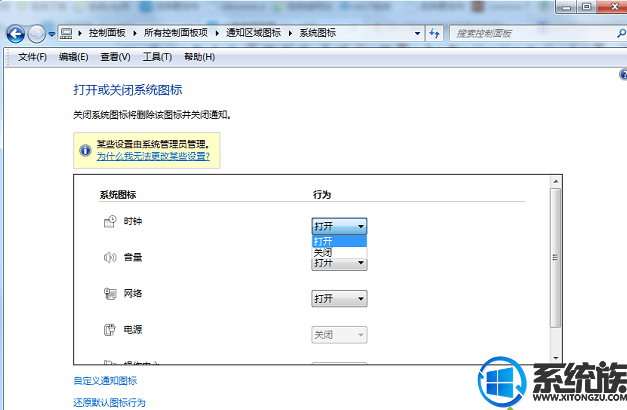Viewport: 627px width, 410px height.
Task: Open the 工具(T) menu
Action: [x=158, y=57]
